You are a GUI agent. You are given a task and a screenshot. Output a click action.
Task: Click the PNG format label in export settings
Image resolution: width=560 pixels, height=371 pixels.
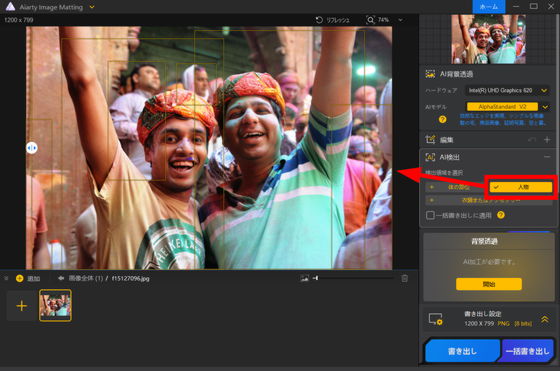503,324
